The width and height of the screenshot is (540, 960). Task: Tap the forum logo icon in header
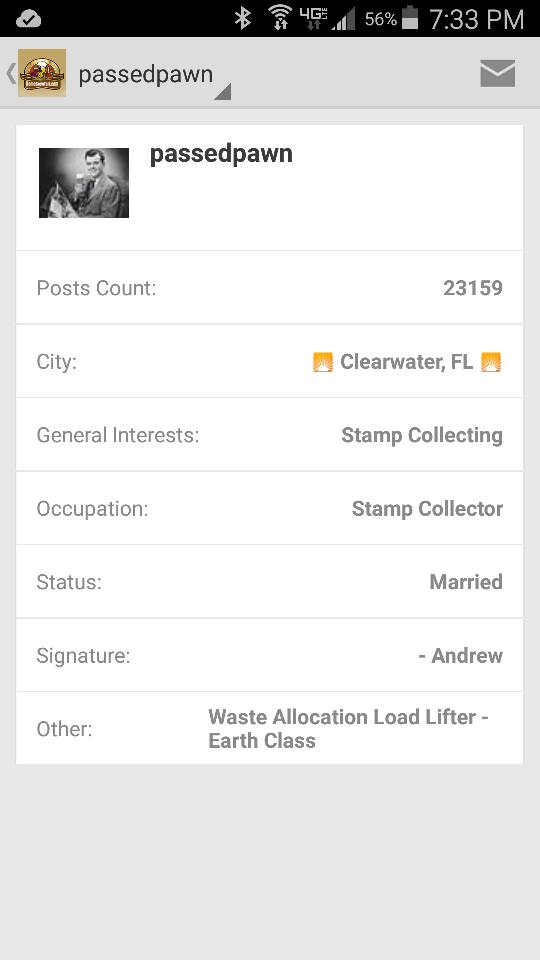click(x=42, y=73)
